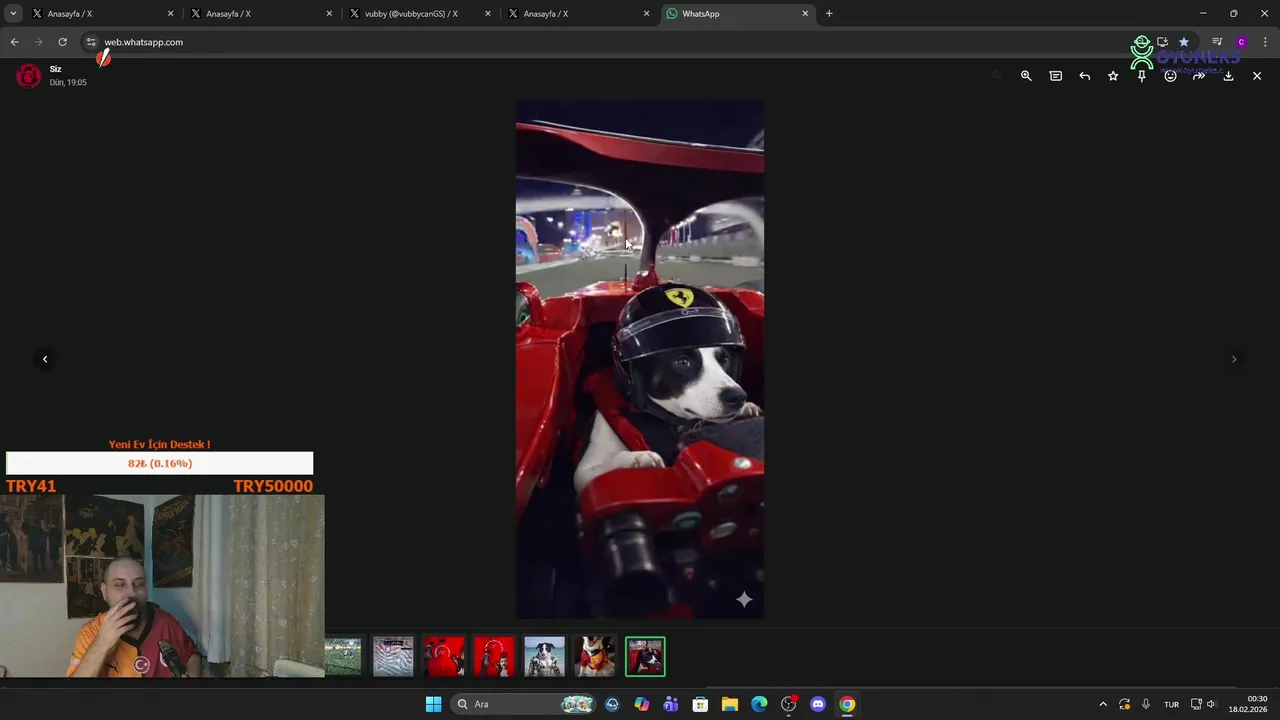Screen dimensions: 1280x720
Task: Switch to the vubby (@vubbycanGS) / X tab
Action: pyautogui.click(x=419, y=14)
